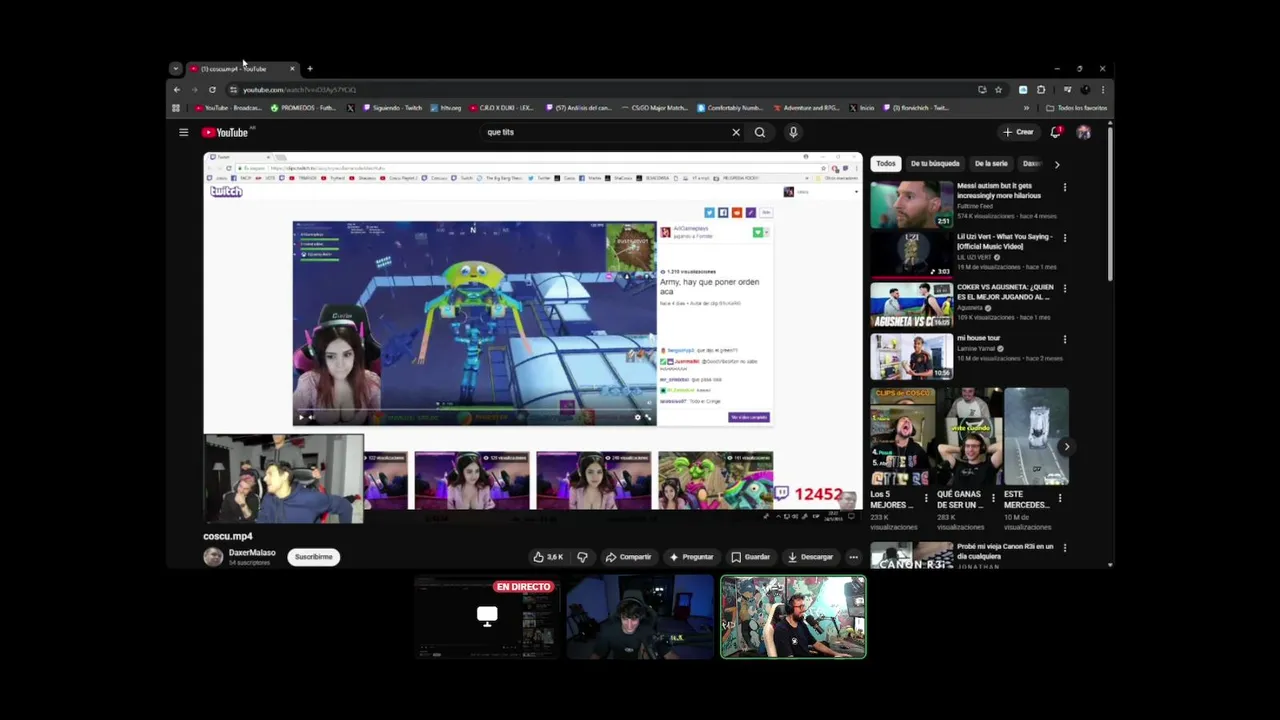Select the middle dark-room webcam tile
Viewport: 1280px width, 720px height.
click(640, 617)
